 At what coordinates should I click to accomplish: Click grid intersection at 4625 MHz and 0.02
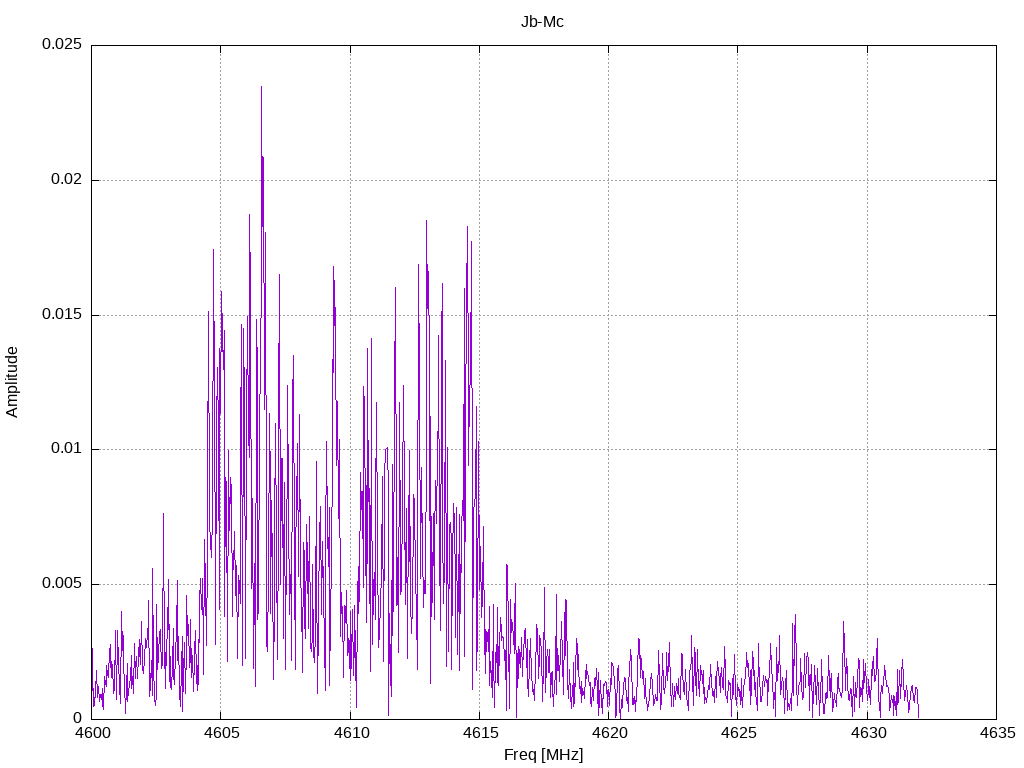[x=737, y=180]
